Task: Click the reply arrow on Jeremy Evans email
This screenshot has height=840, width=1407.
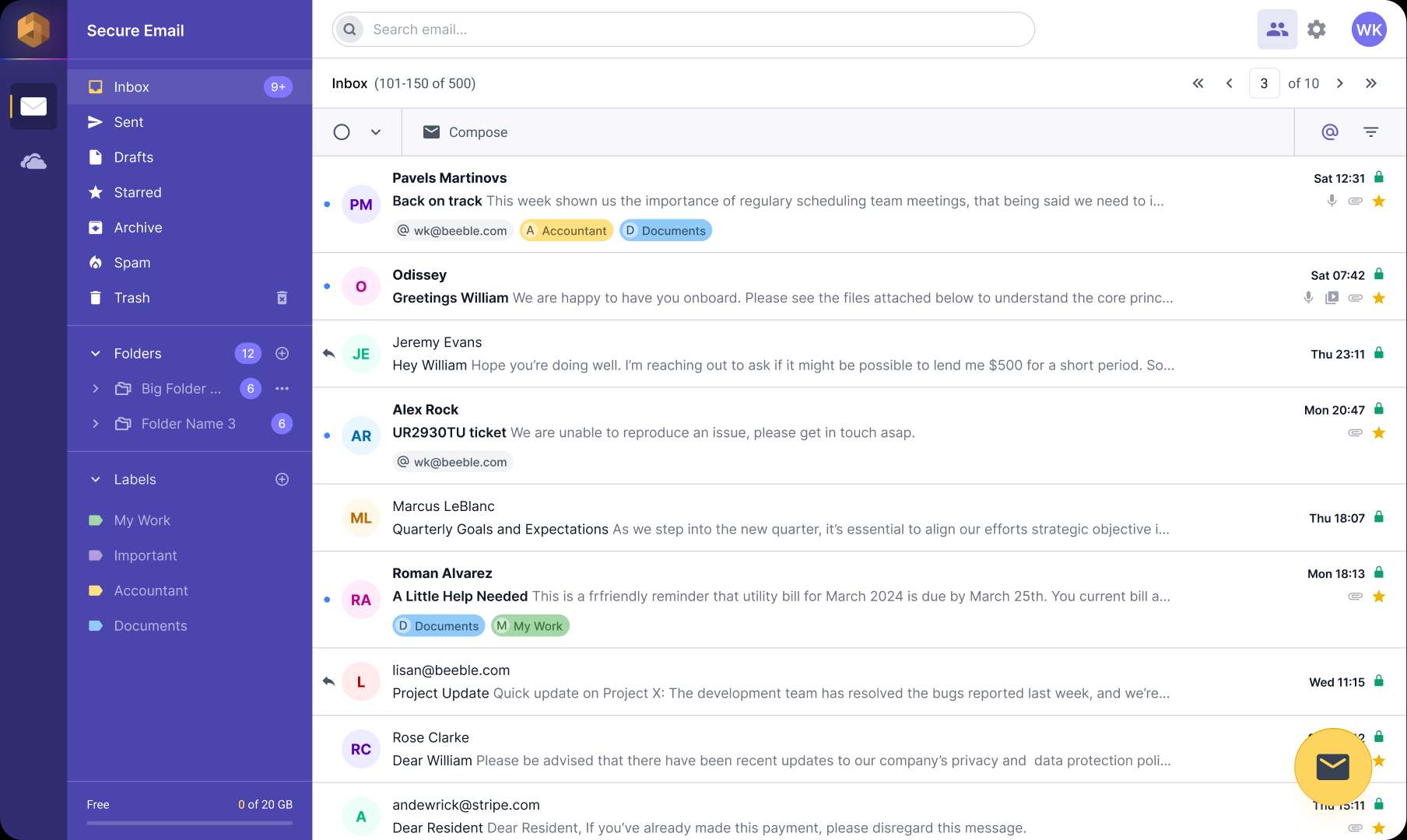Action: [x=328, y=353]
